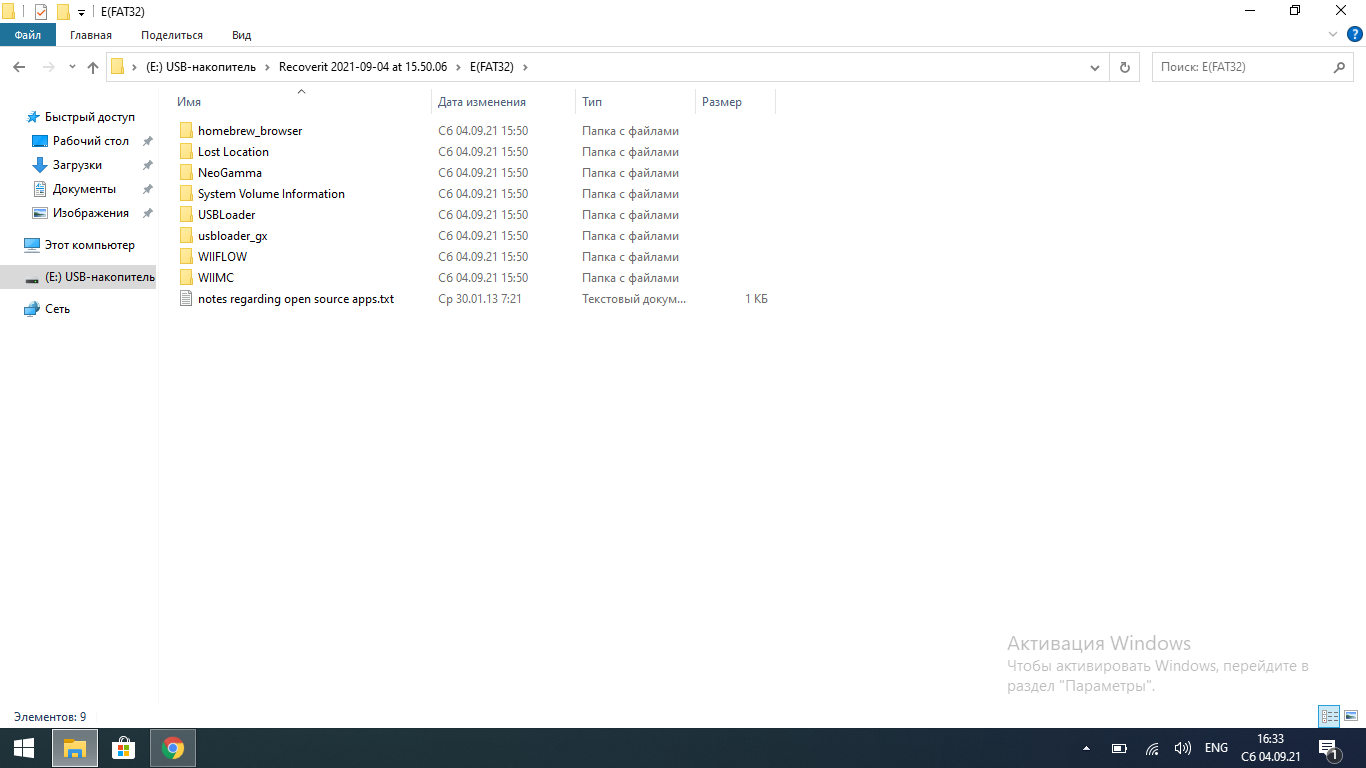
Task: Click the battery tray icon
Action: 1119,748
